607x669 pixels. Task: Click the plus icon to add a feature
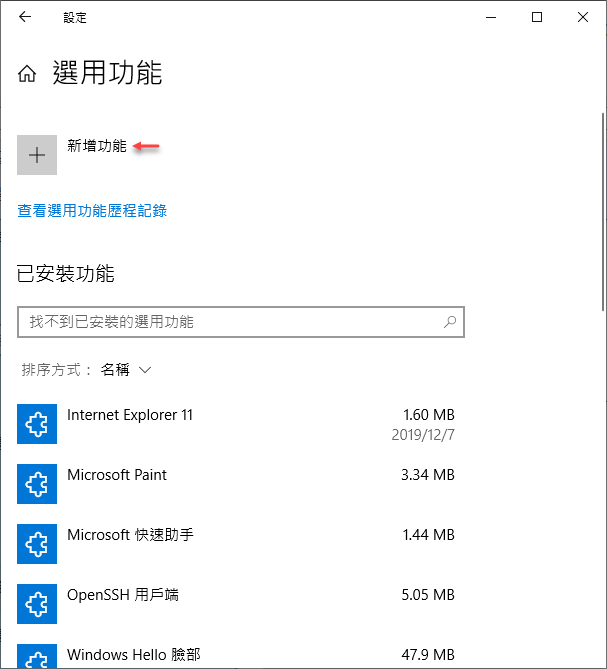click(37, 155)
